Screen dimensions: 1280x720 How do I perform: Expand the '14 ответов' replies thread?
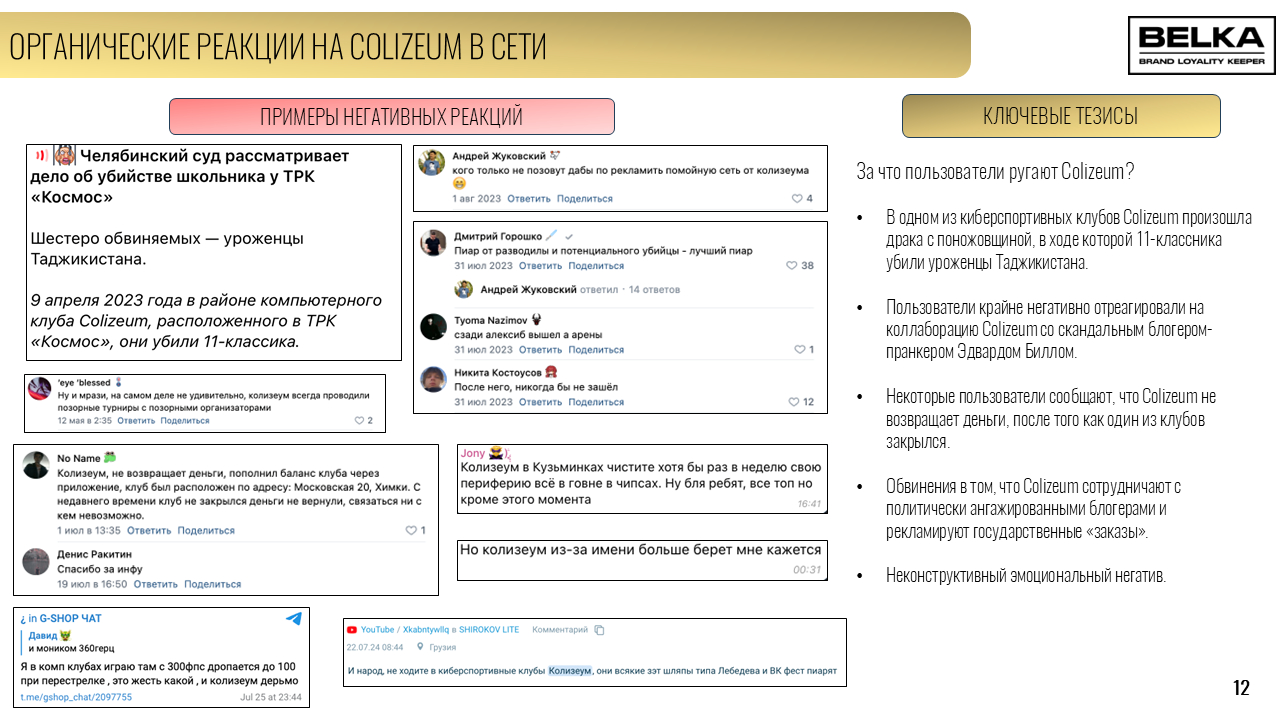(655, 290)
